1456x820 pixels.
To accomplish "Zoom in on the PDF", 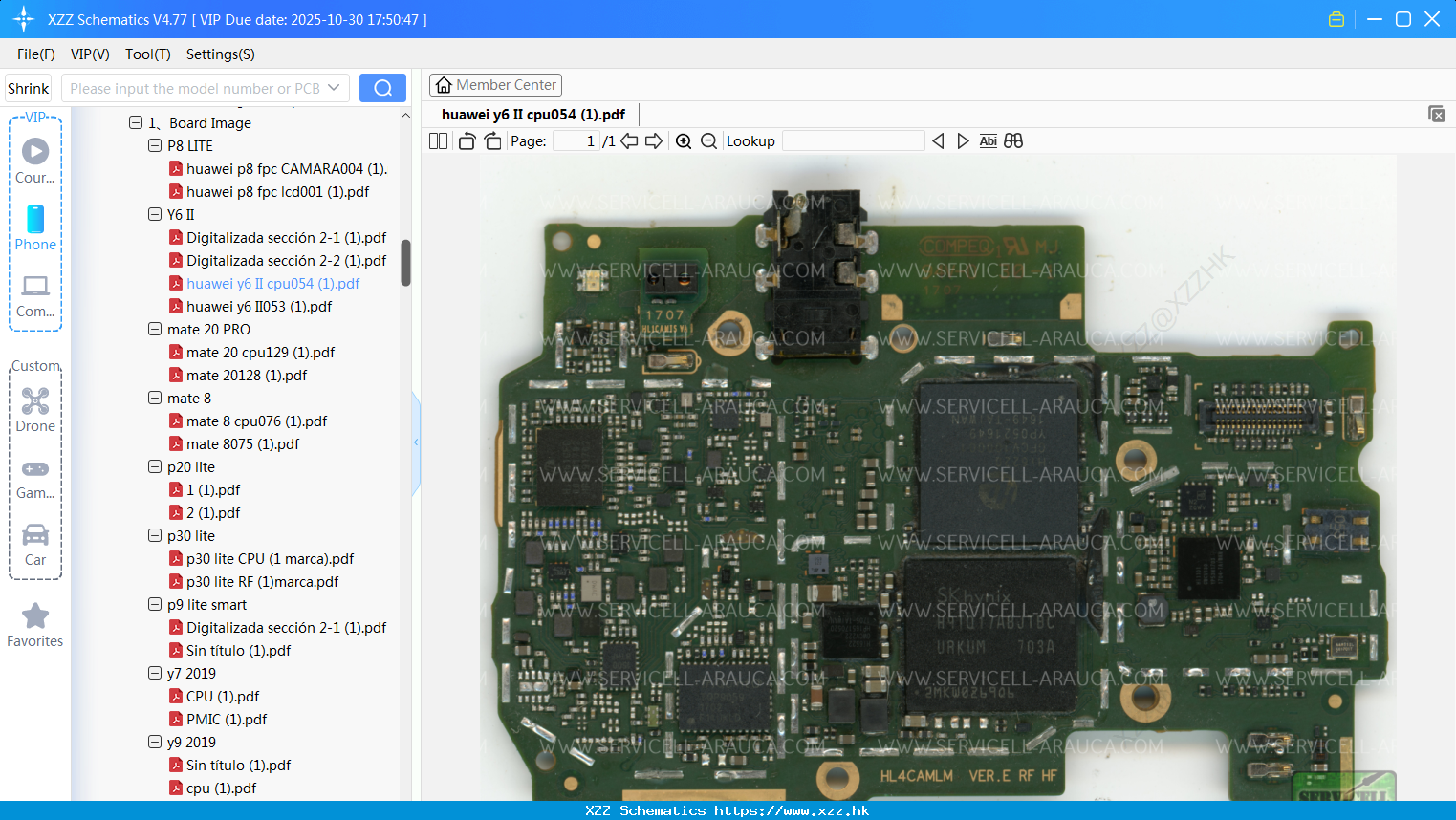I will pyautogui.click(x=684, y=141).
